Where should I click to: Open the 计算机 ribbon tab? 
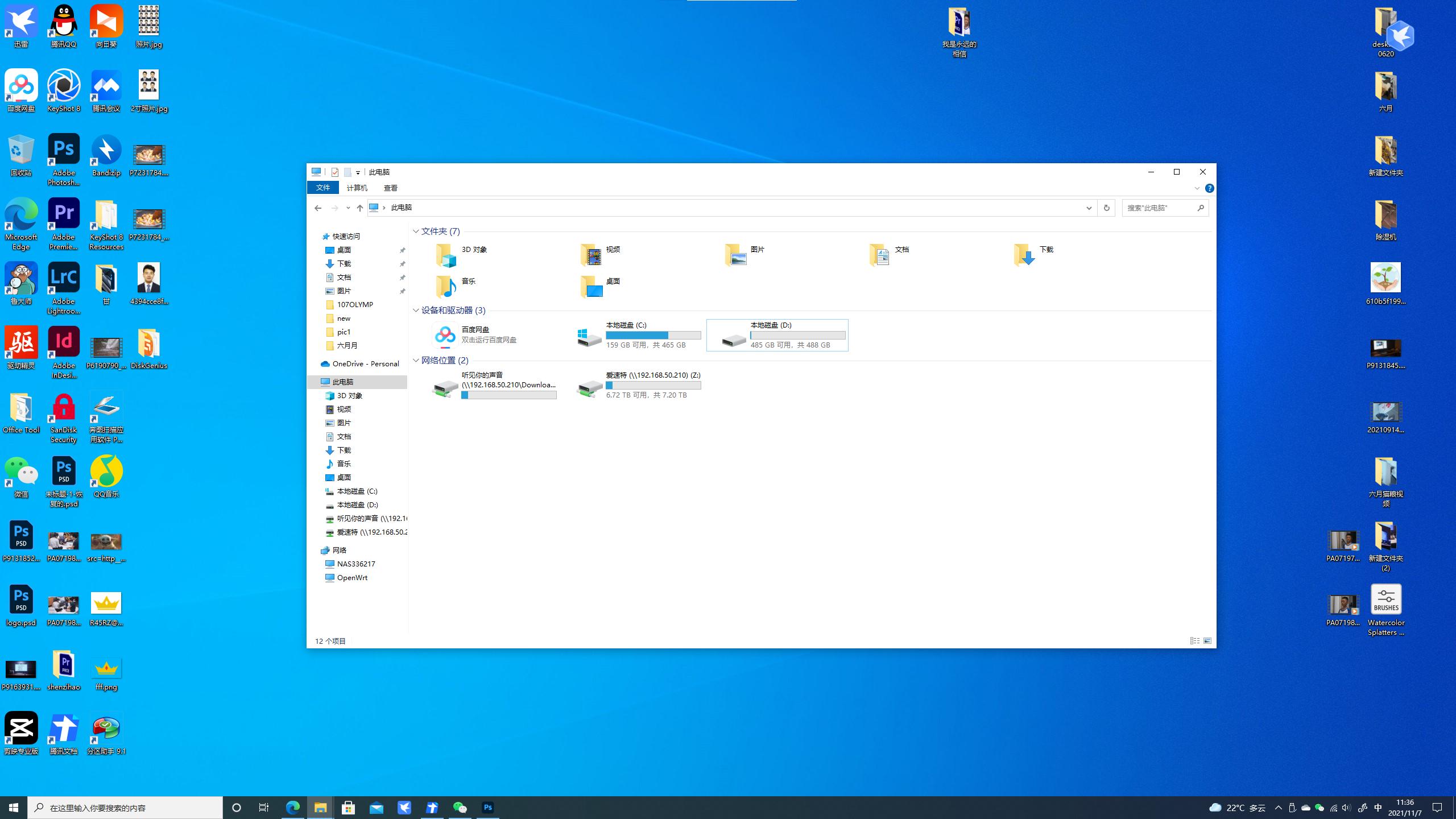(357, 188)
